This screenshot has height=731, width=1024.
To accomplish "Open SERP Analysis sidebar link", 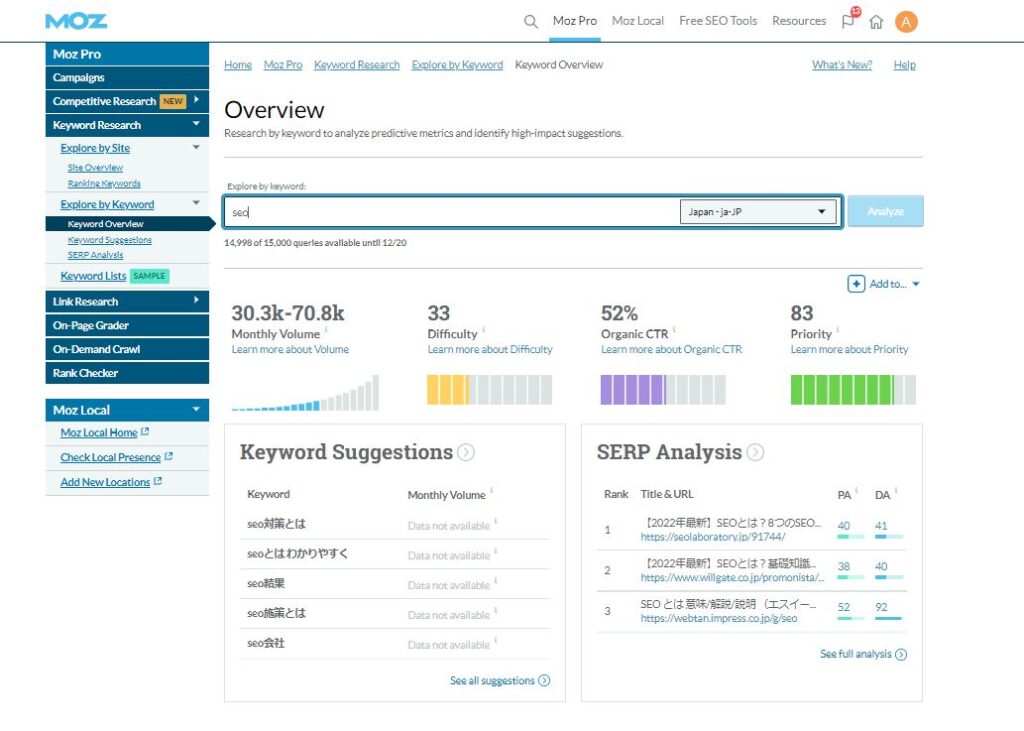I will click(x=95, y=255).
